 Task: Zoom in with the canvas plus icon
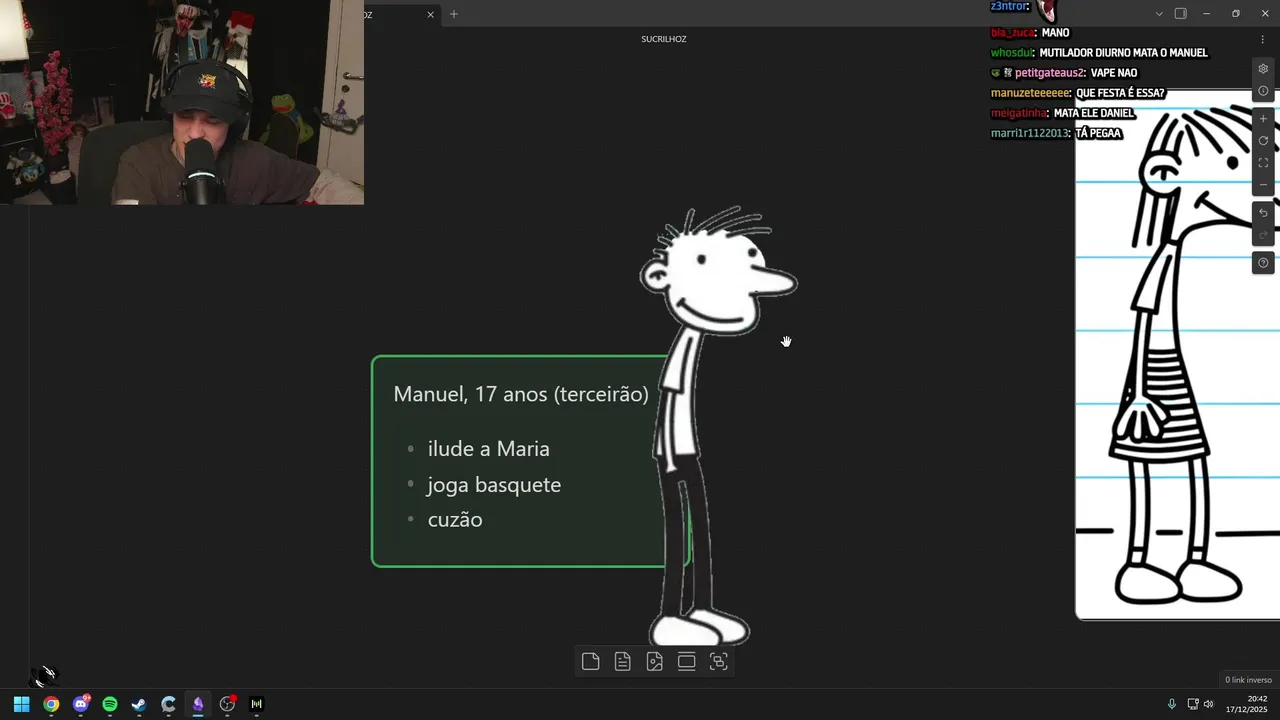(1263, 119)
